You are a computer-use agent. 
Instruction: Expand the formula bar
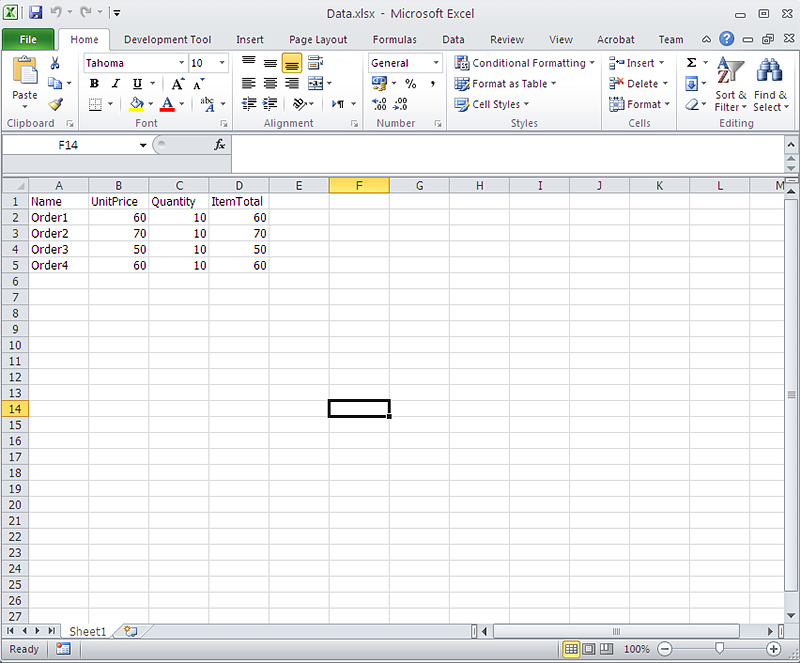790,145
